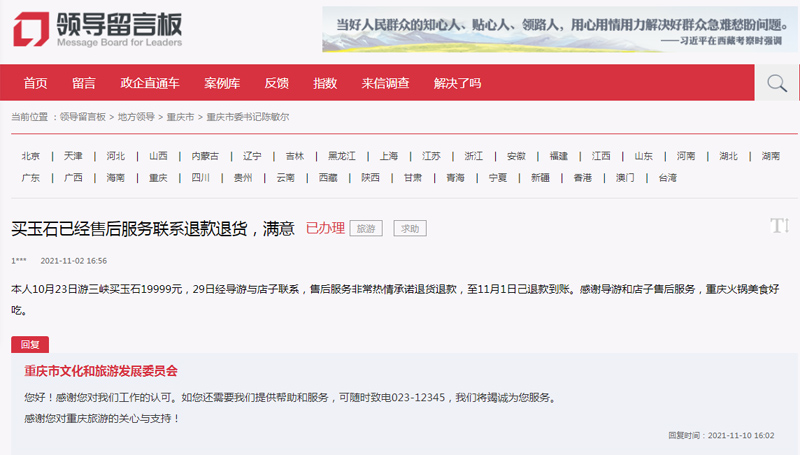Open the 指数 navigation item
800x455 pixels.
pos(325,83)
